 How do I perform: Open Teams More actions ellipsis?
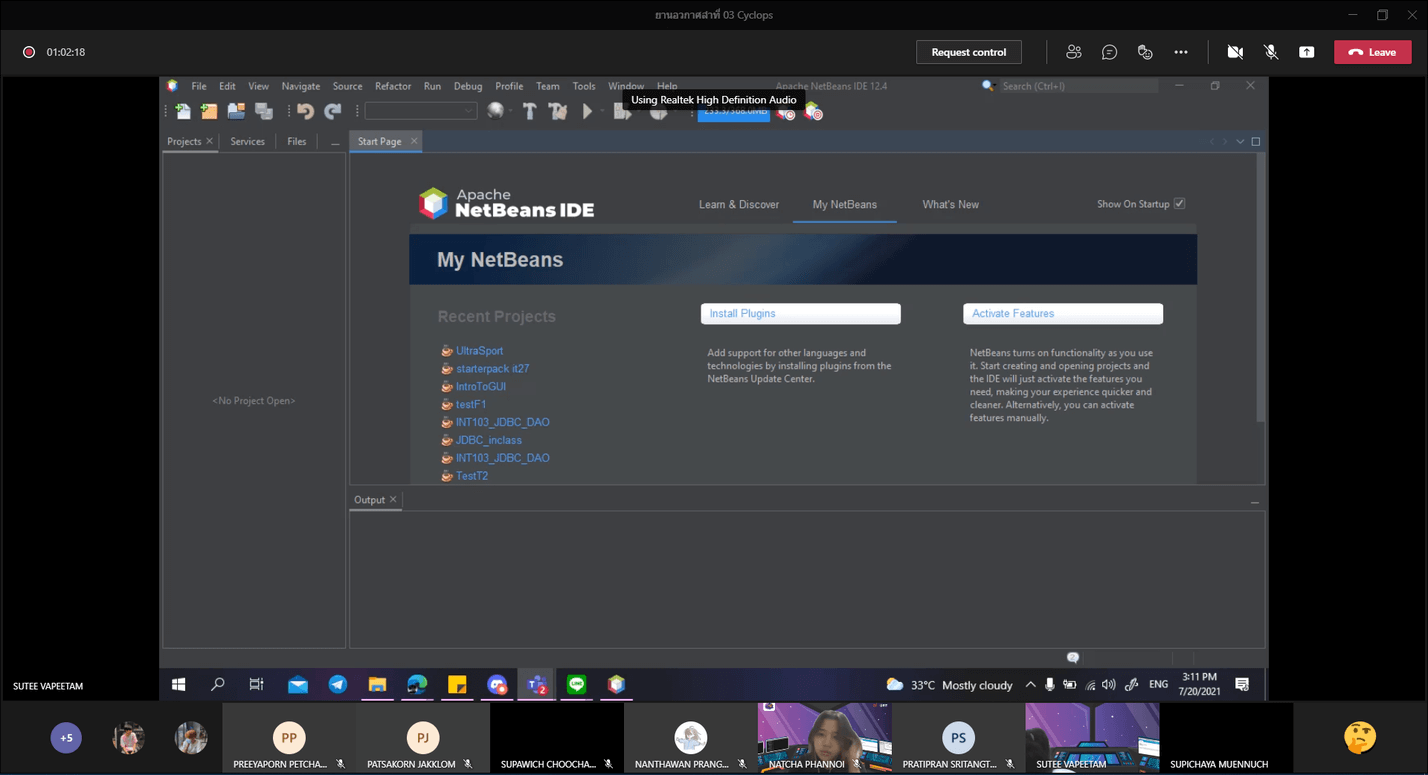click(1181, 52)
